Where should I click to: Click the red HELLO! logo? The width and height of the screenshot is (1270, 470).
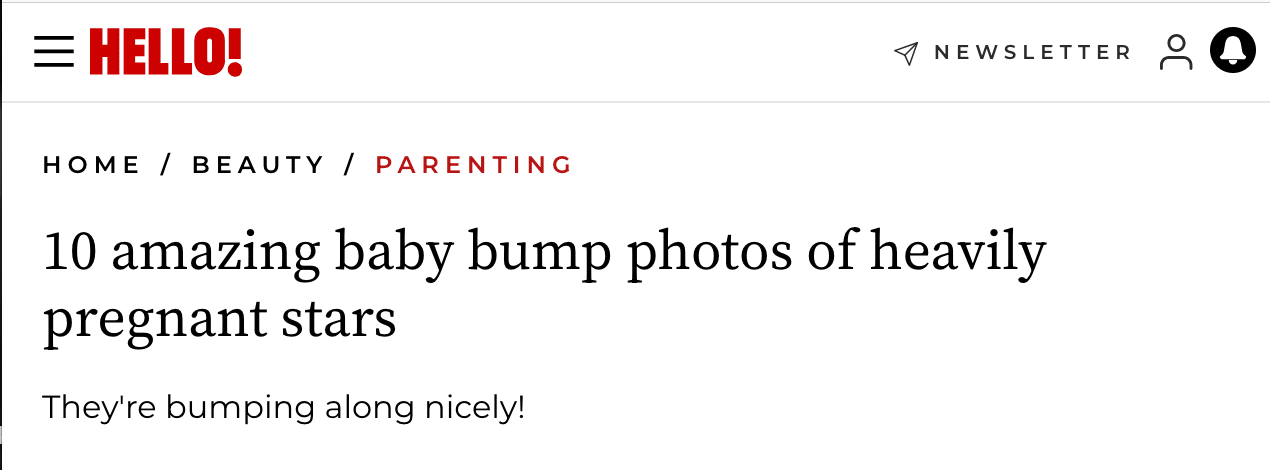point(165,52)
